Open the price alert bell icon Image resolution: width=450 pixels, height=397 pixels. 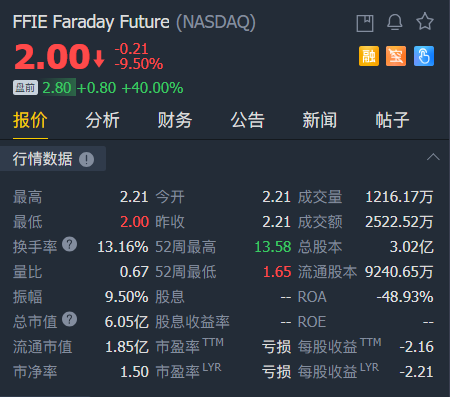point(395,23)
